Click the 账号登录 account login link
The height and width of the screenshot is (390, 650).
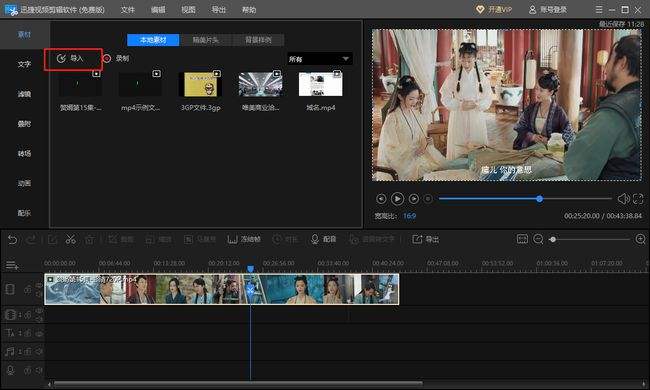(548, 10)
